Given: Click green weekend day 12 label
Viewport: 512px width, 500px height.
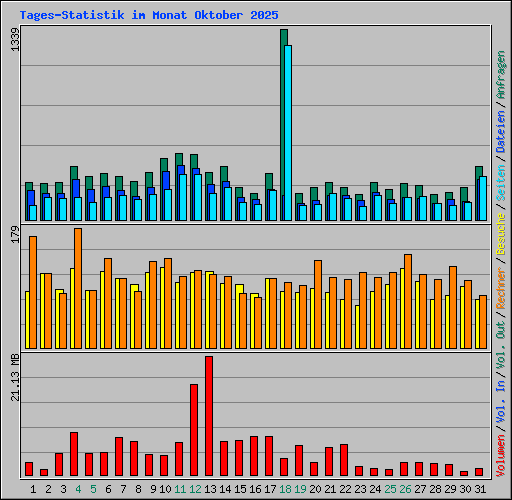Looking at the screenshot, I should 195,489.
